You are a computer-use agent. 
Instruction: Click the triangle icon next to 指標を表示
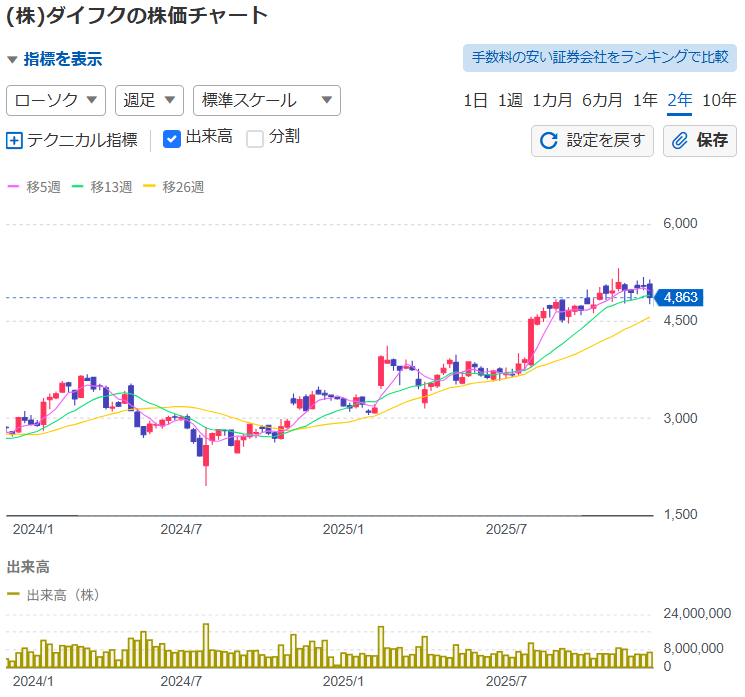(x=12, y=59)
